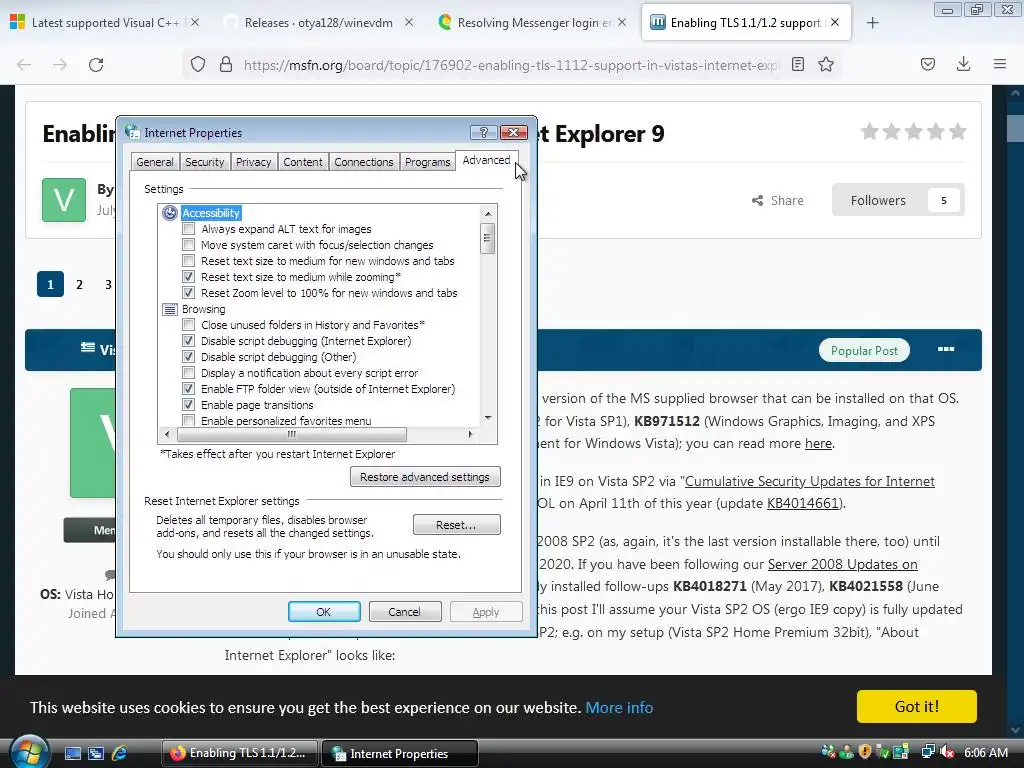
Task: Click the Share icon on the forum page
Action: 758,200
